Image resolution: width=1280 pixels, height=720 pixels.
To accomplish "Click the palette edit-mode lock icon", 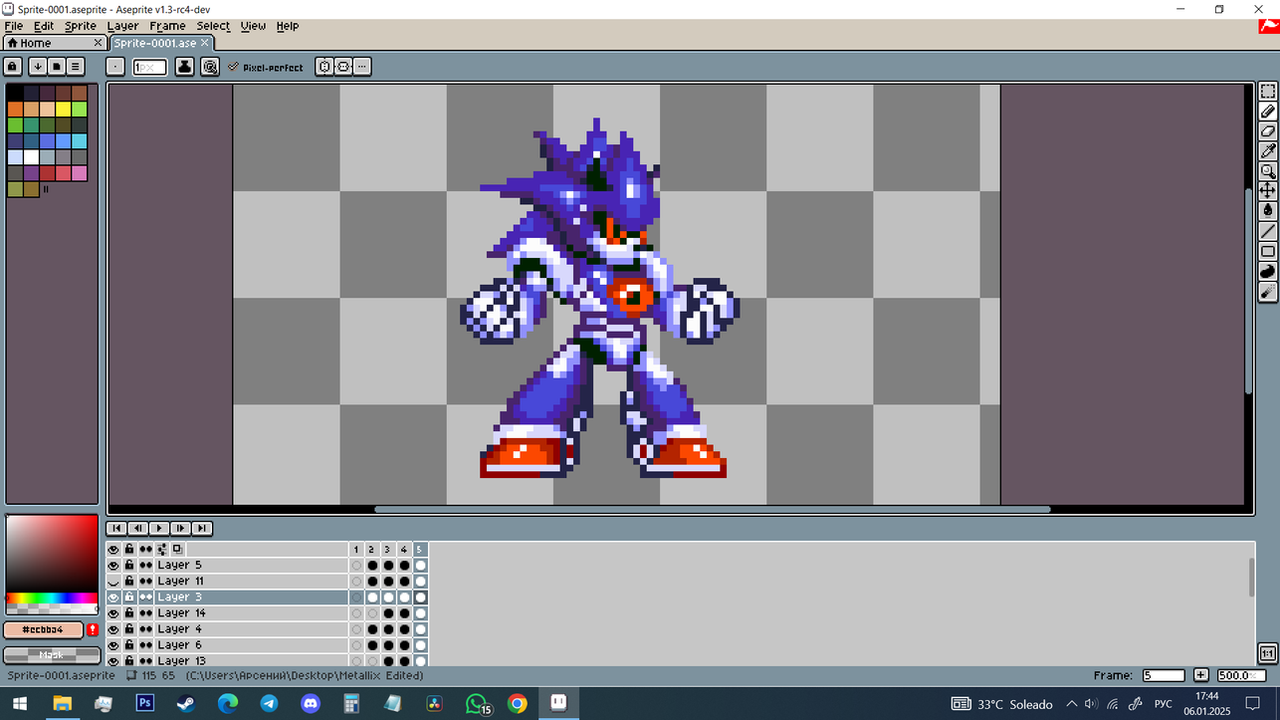I will tap(12, 66).
